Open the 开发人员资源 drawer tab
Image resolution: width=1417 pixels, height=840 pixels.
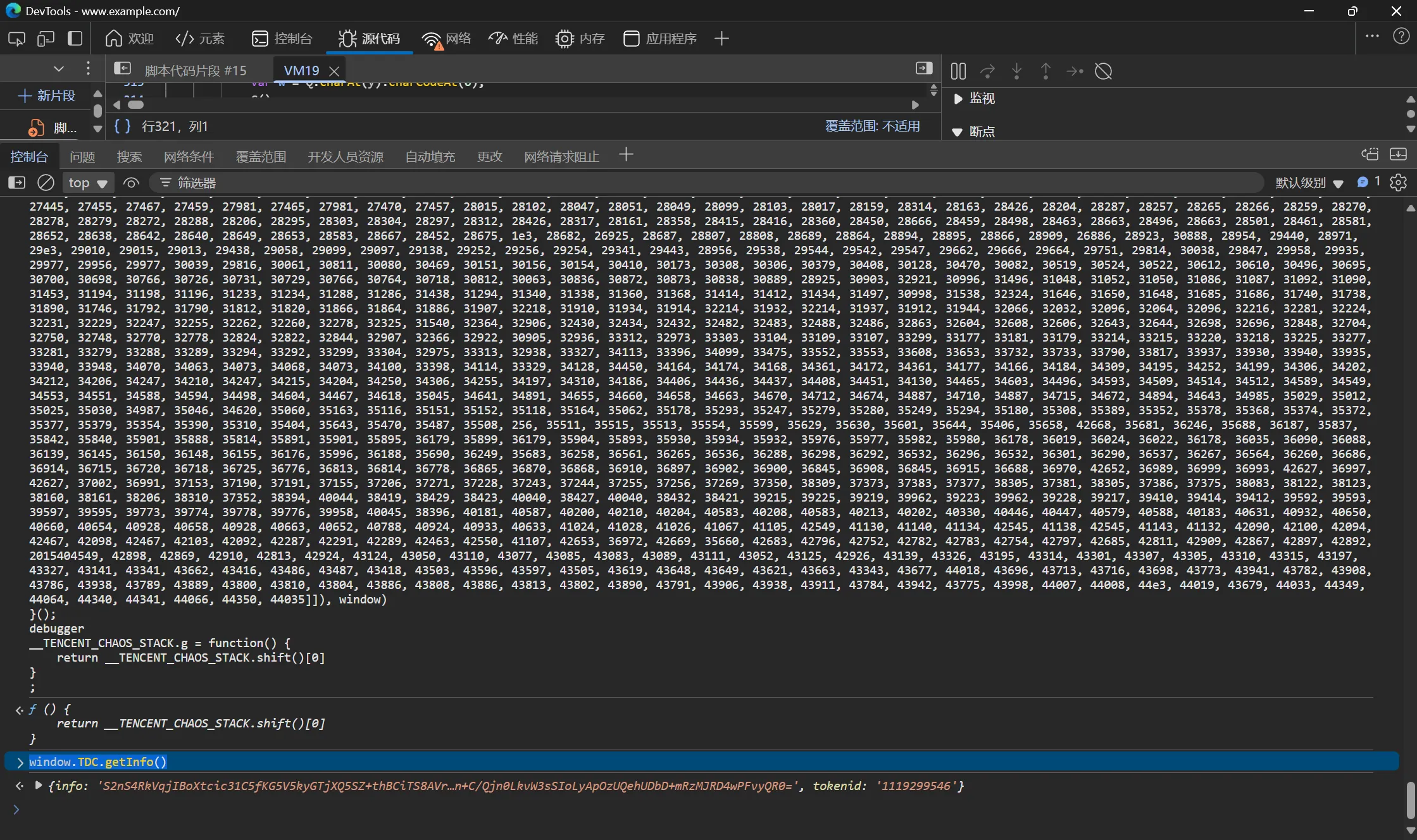346,156
